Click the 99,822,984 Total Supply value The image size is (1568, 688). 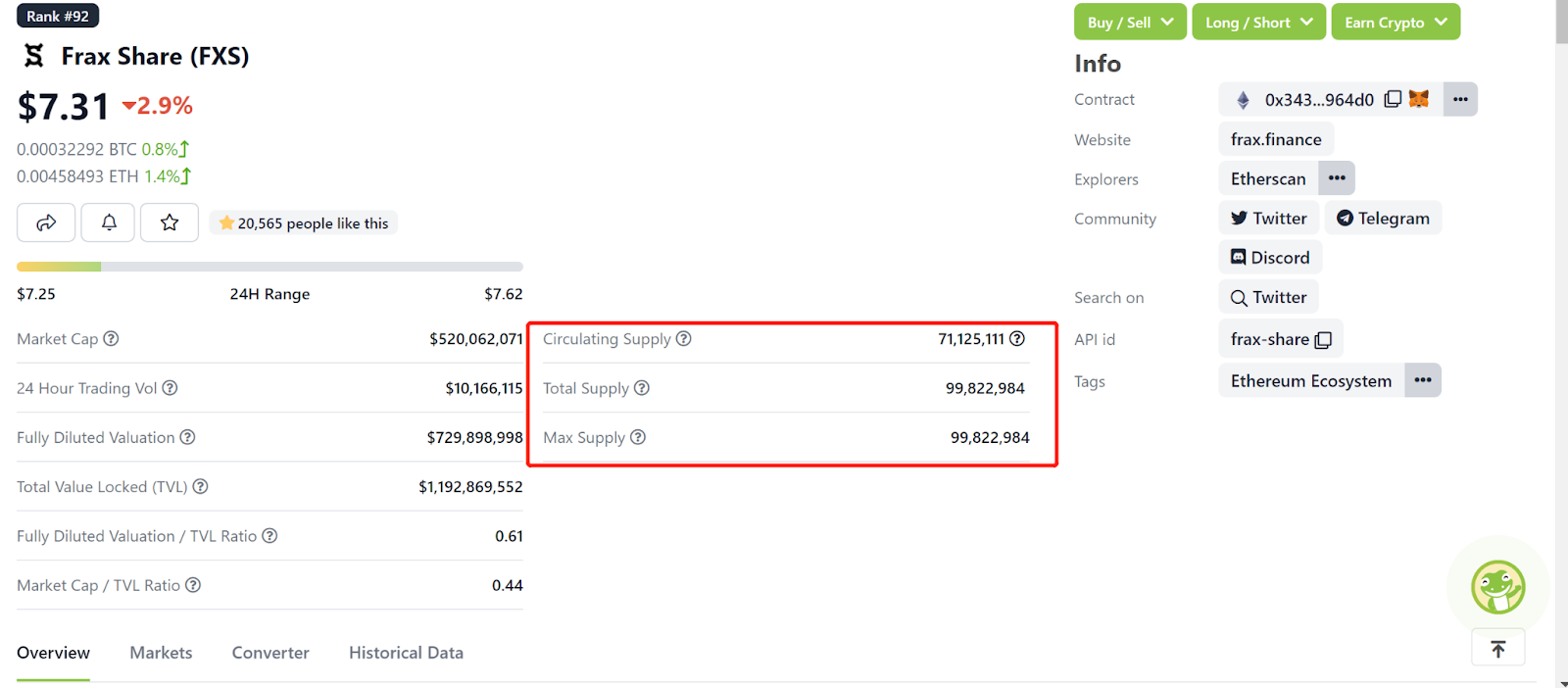point(985,388)
